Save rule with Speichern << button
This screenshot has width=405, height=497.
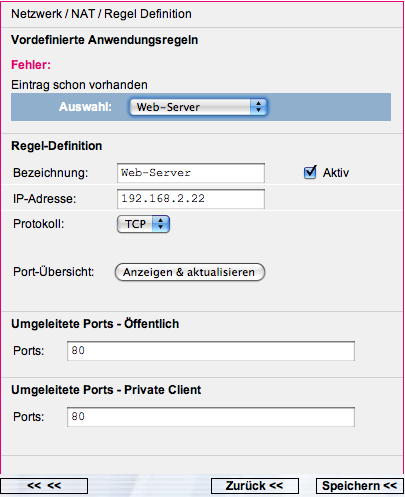coord(360,486)
